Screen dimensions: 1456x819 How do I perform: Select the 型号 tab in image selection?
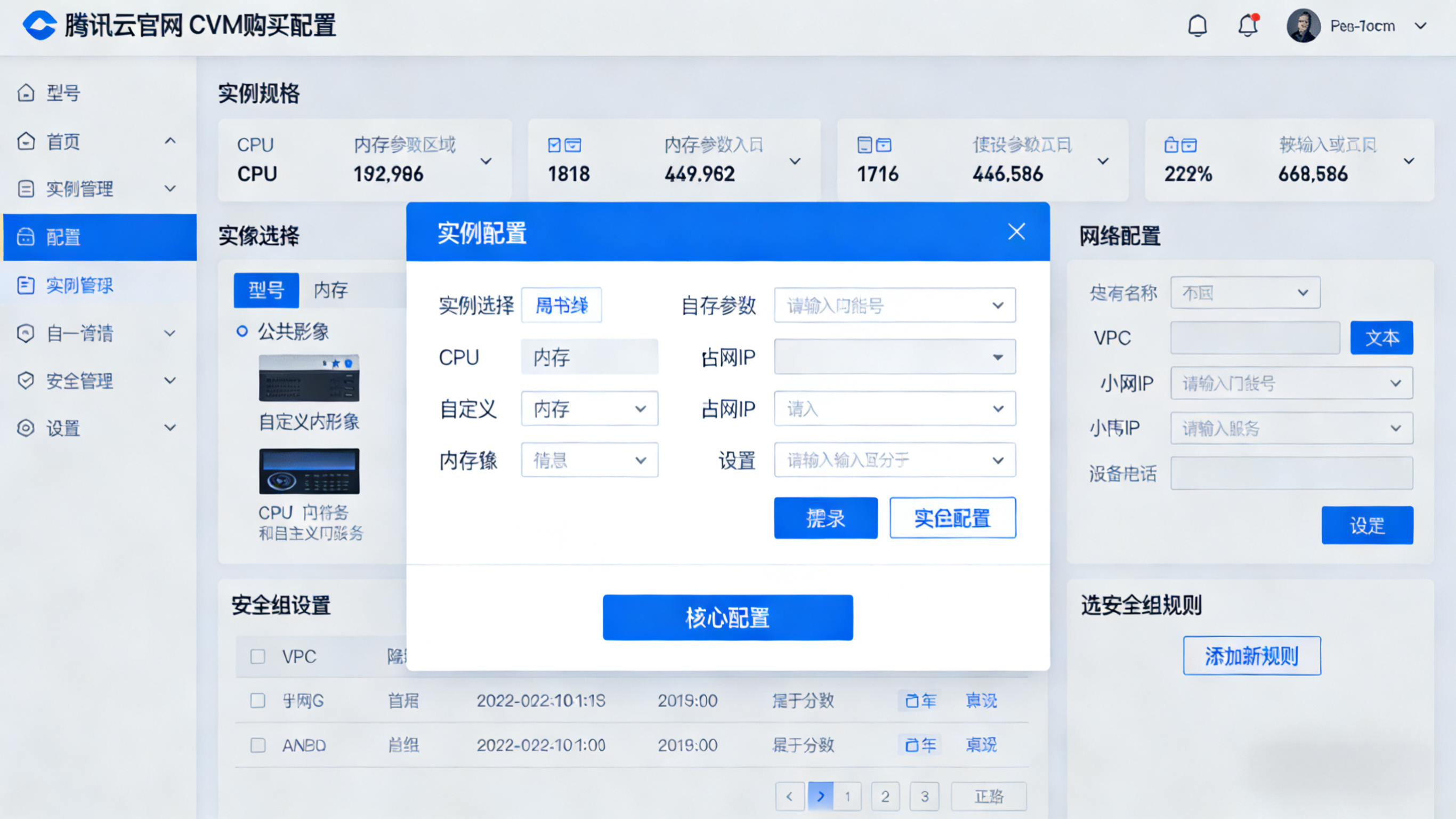point(265,290)
